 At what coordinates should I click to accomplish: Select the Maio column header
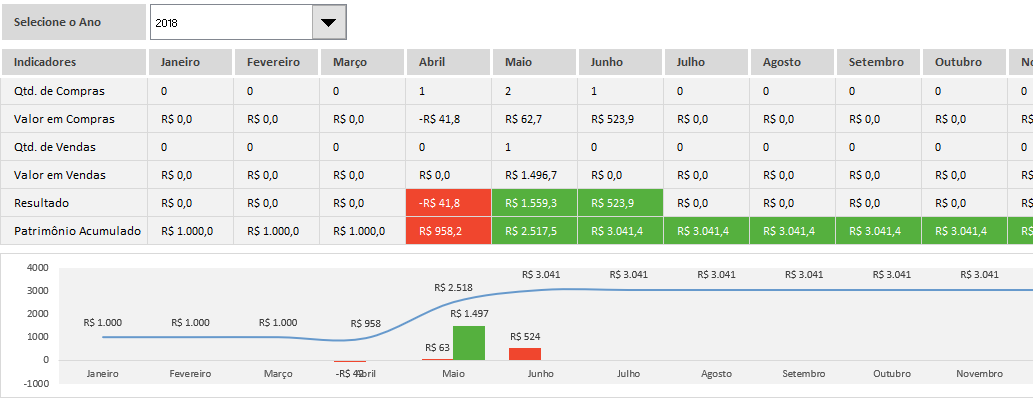(x=534, y=62)
